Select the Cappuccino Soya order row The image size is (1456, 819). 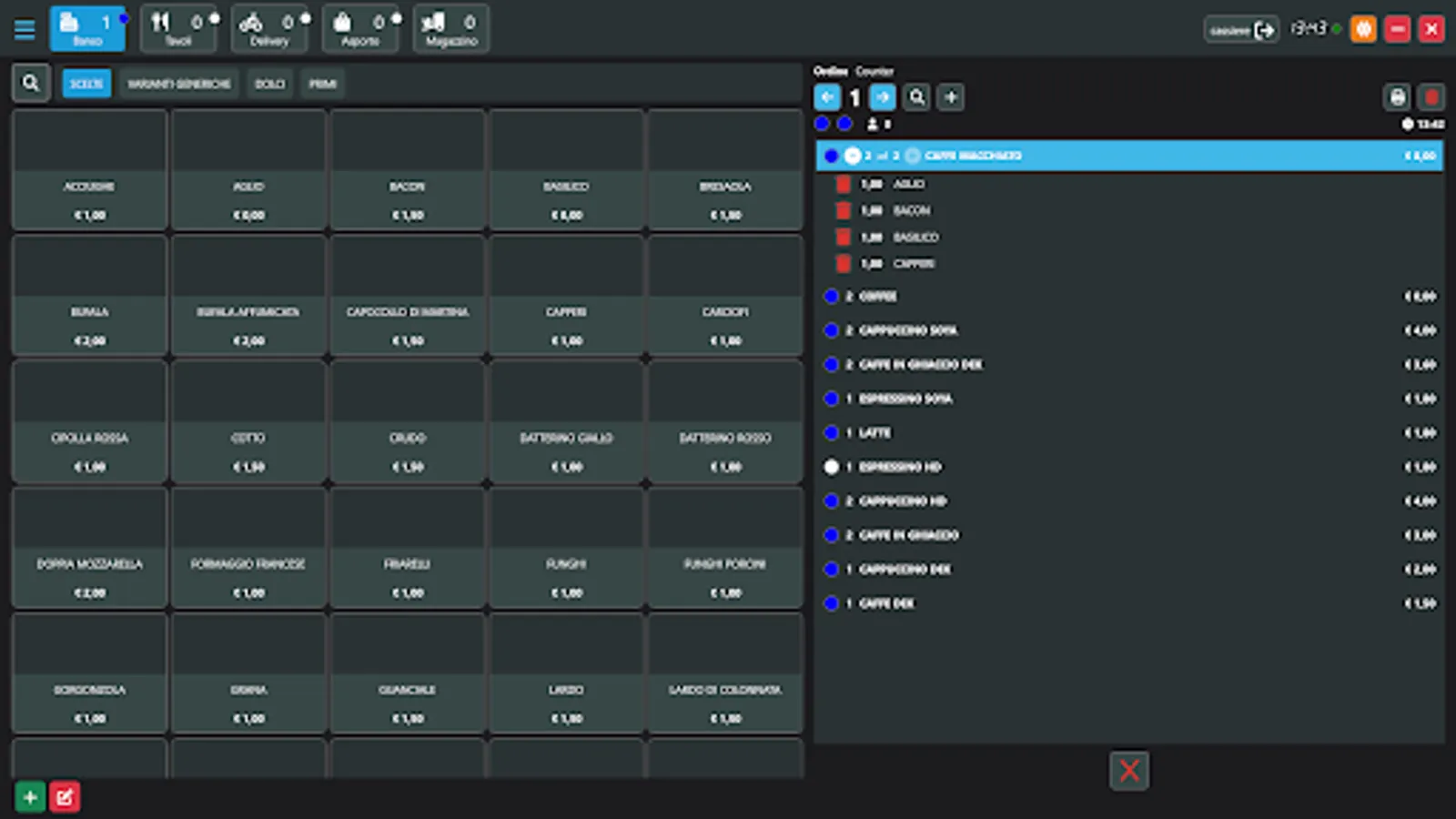tap(1129, 330)
